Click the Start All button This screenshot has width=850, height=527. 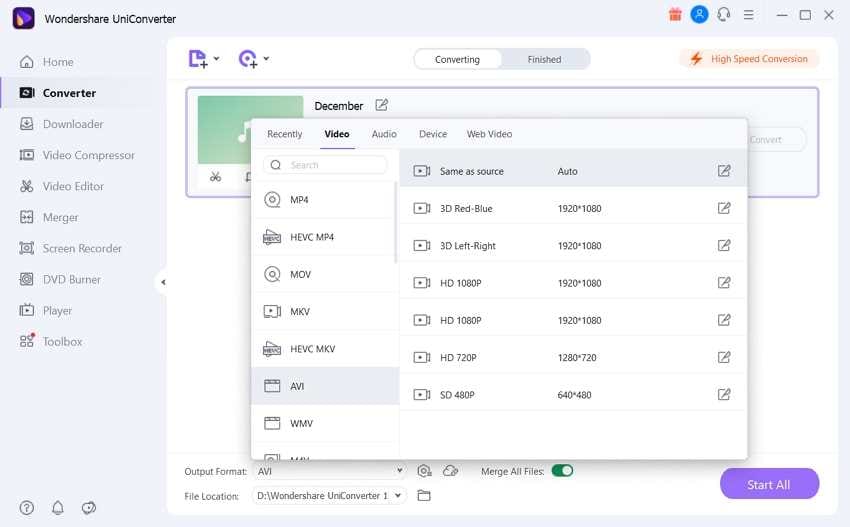pyautogui.click(x=769, y=484)
